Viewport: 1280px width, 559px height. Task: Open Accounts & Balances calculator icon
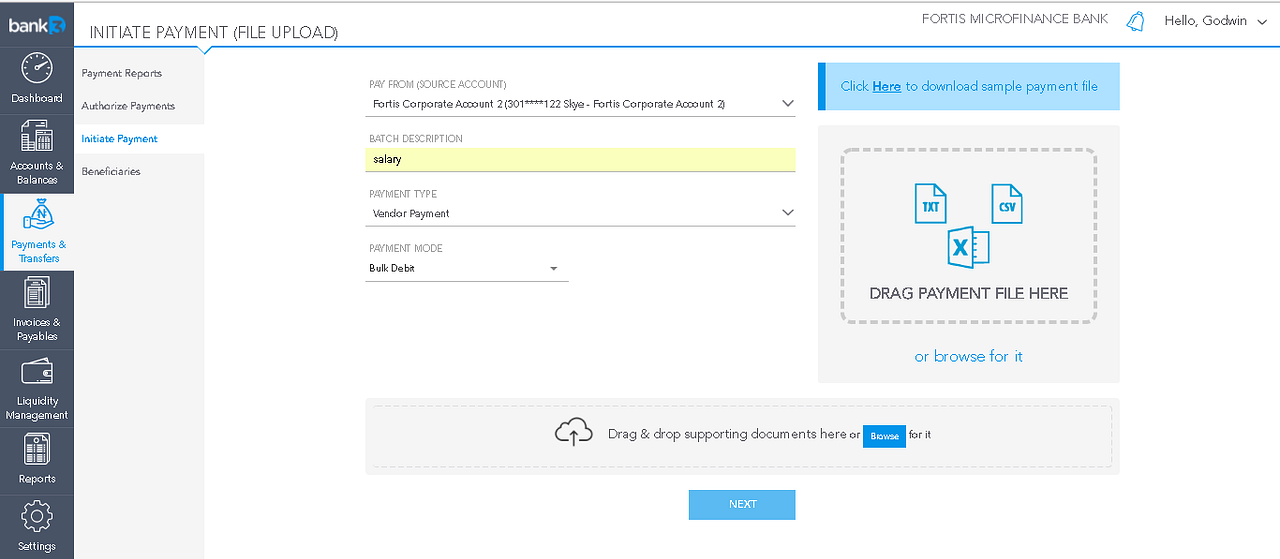pos(37,136)
